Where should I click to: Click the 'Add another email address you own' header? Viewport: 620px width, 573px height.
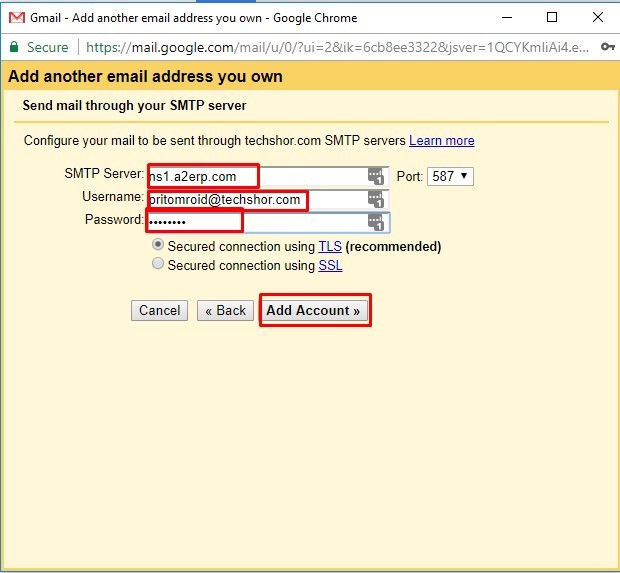click(146, 76)
